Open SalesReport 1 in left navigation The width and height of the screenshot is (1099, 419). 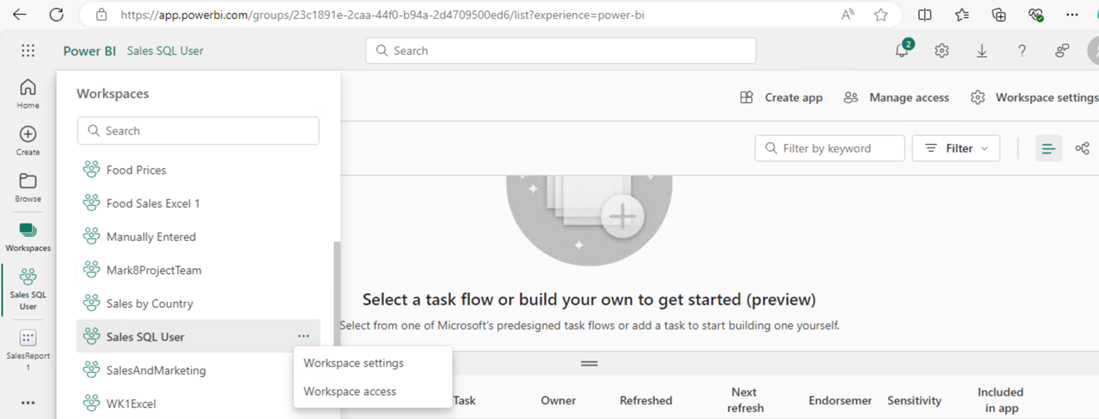pos(28,350)
